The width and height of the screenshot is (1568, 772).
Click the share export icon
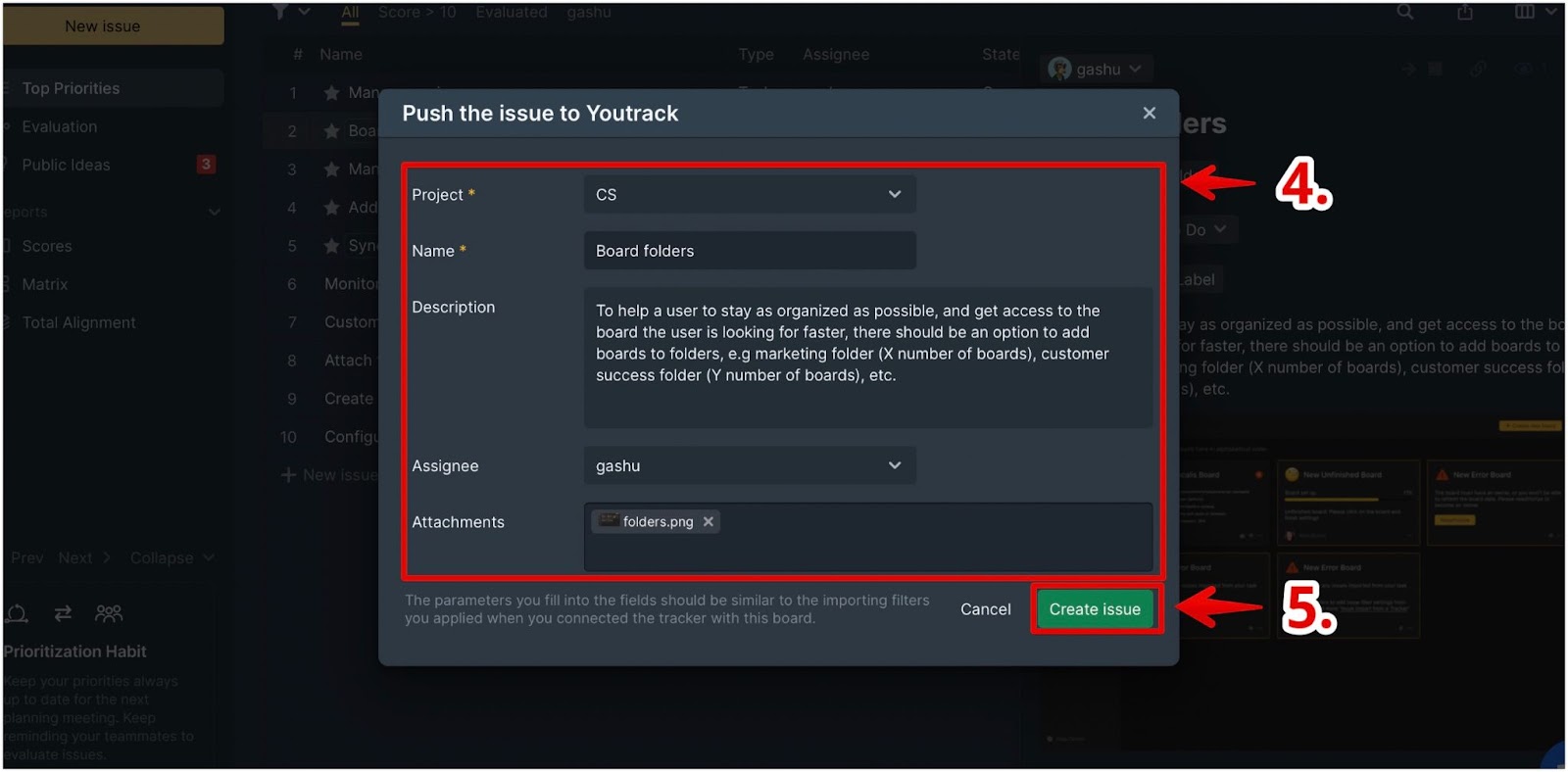1465,12
